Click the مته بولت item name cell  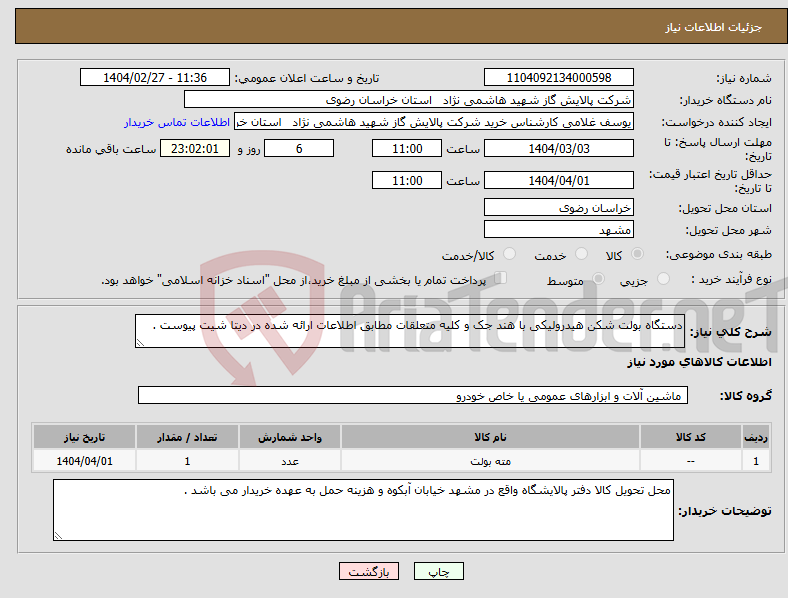[x=490, y=461]
